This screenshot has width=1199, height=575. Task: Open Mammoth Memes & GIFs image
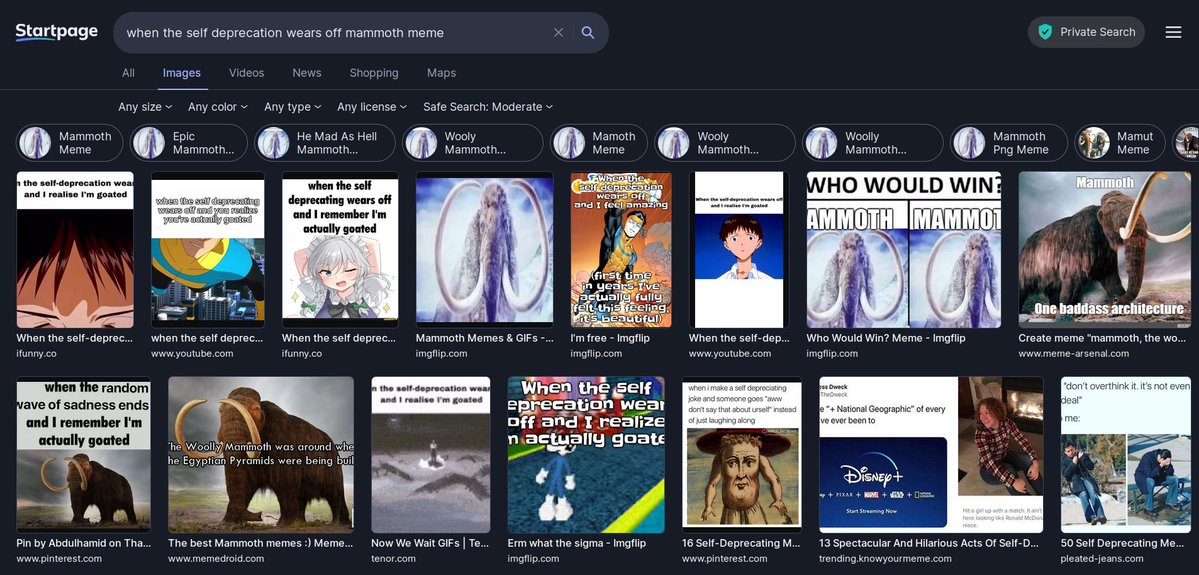(x=484, y=249)
